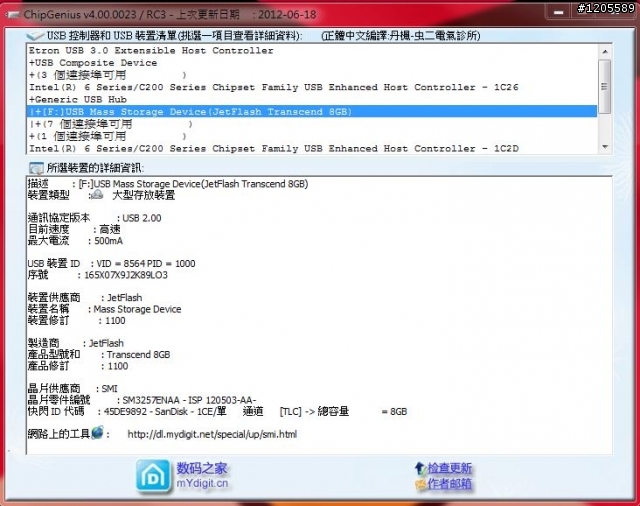The image size is (640, 506).
Task: Click the device list scroll down arrow
Action: click(605, 147)
